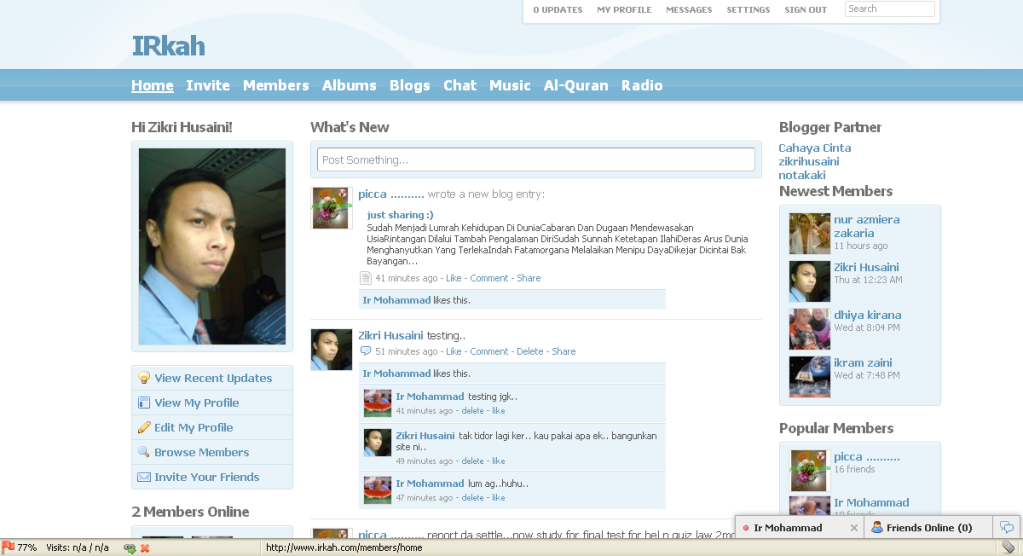The height and width of the screenshot is (556, 1023).
Task: Open the 'just sharing :)' blog entry
Action: [400, 215]
